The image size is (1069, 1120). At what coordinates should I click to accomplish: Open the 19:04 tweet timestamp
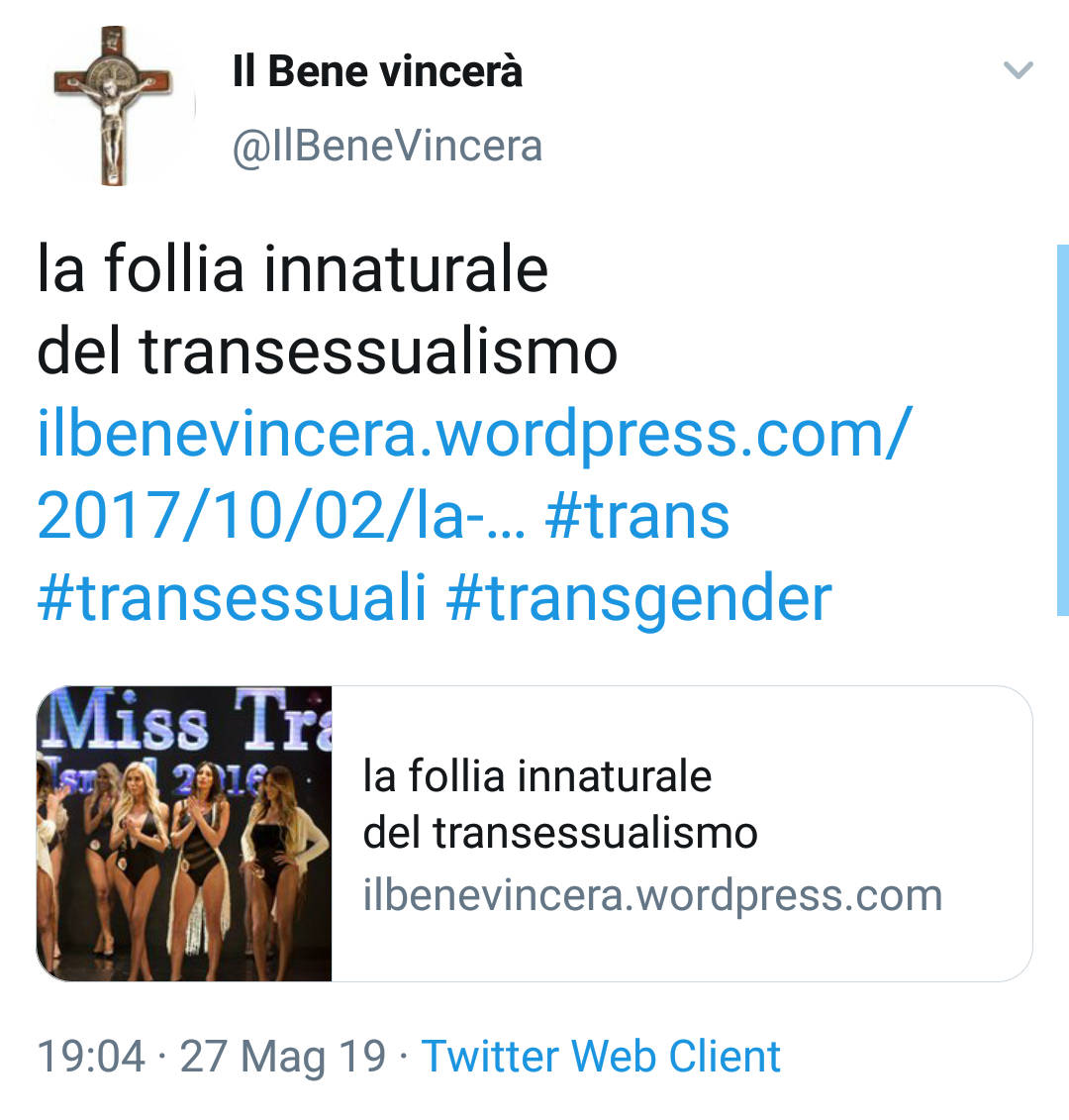point(91,1056)
